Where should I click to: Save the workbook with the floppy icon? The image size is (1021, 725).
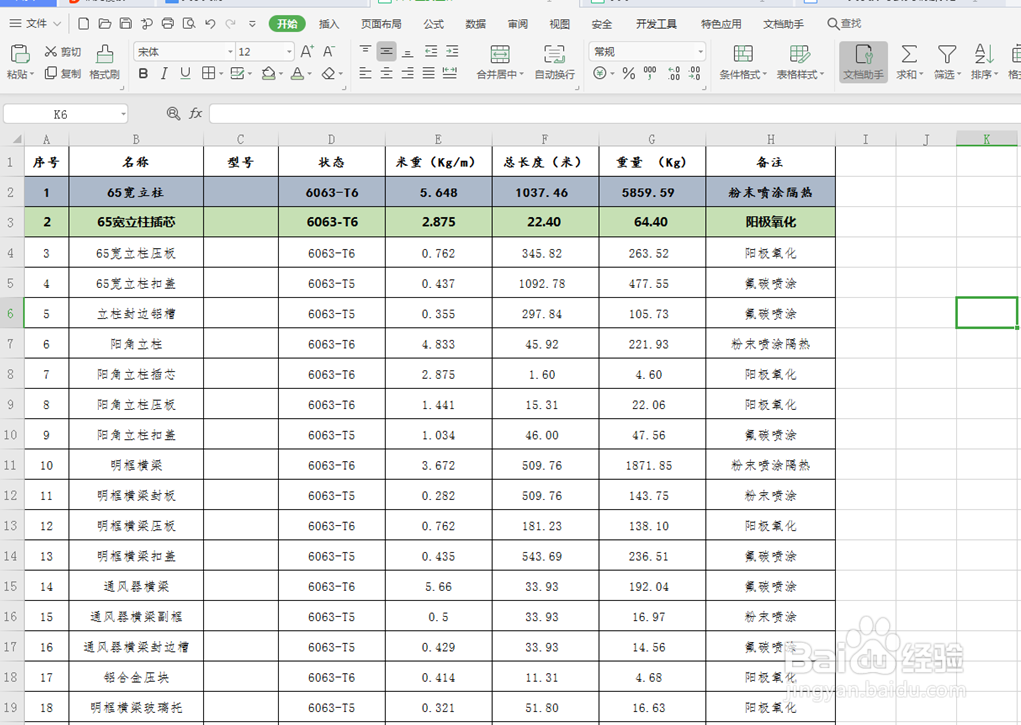(126, 24)
